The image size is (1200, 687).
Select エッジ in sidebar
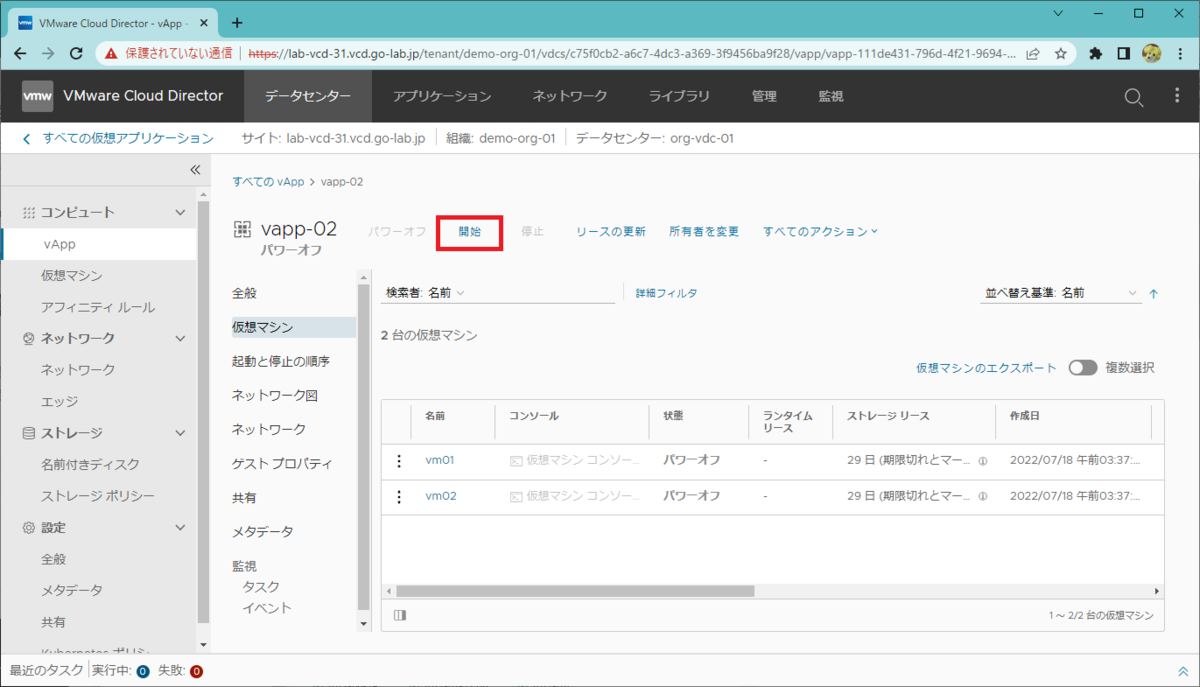click(x=59, y=401)
